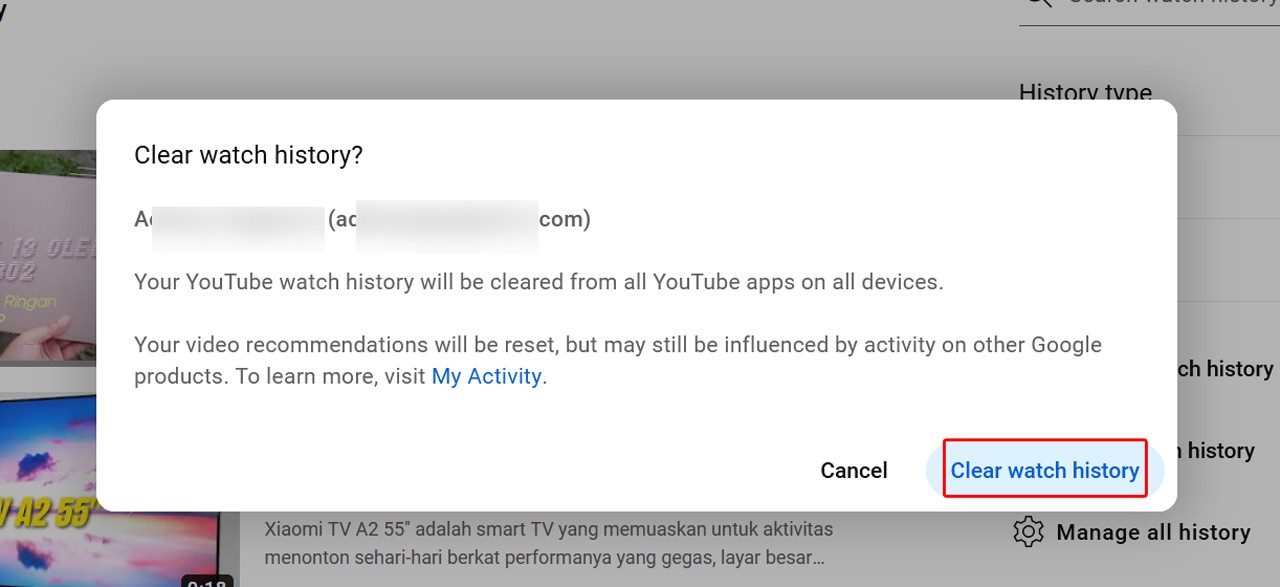Click the Manage all history gear icon

click(x=1027, y=532)
